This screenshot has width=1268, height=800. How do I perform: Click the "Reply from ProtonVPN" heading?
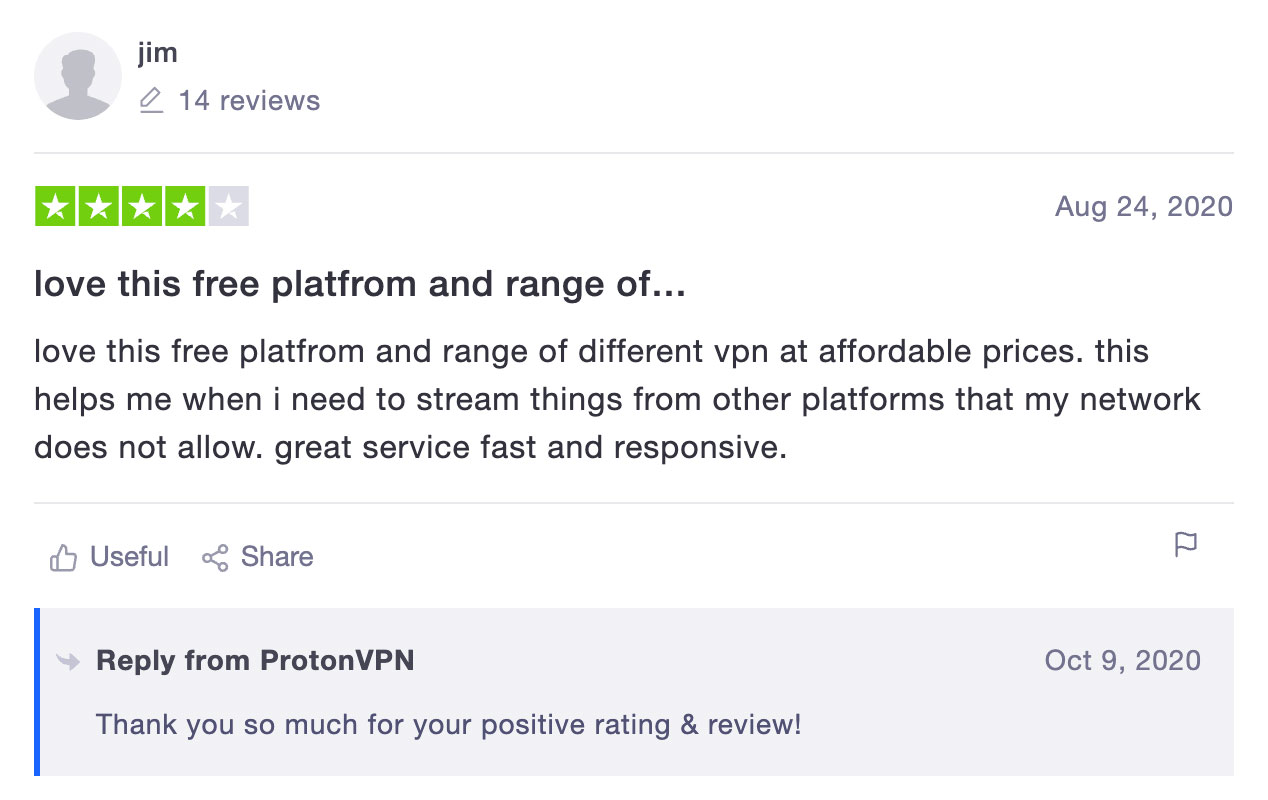click(x=255, y=661)
